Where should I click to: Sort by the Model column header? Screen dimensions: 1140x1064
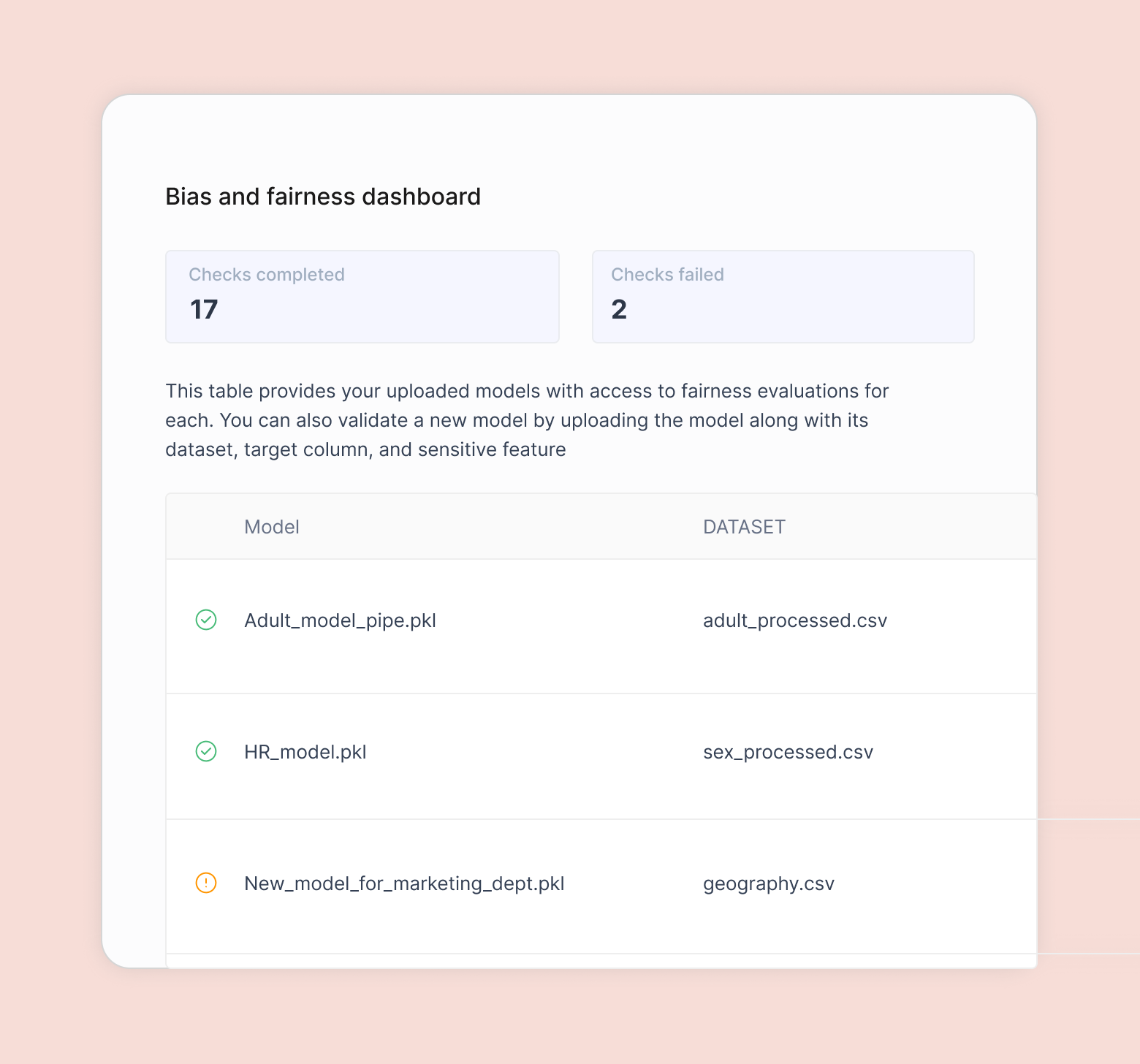tap(272, 527)
